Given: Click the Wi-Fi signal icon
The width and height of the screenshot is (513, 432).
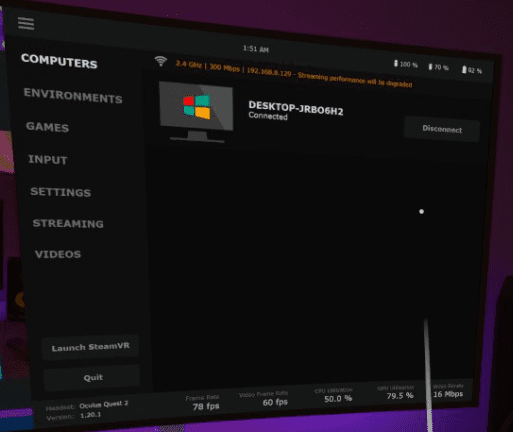Looking at the screenshot, I should click(x=161, y=61).
